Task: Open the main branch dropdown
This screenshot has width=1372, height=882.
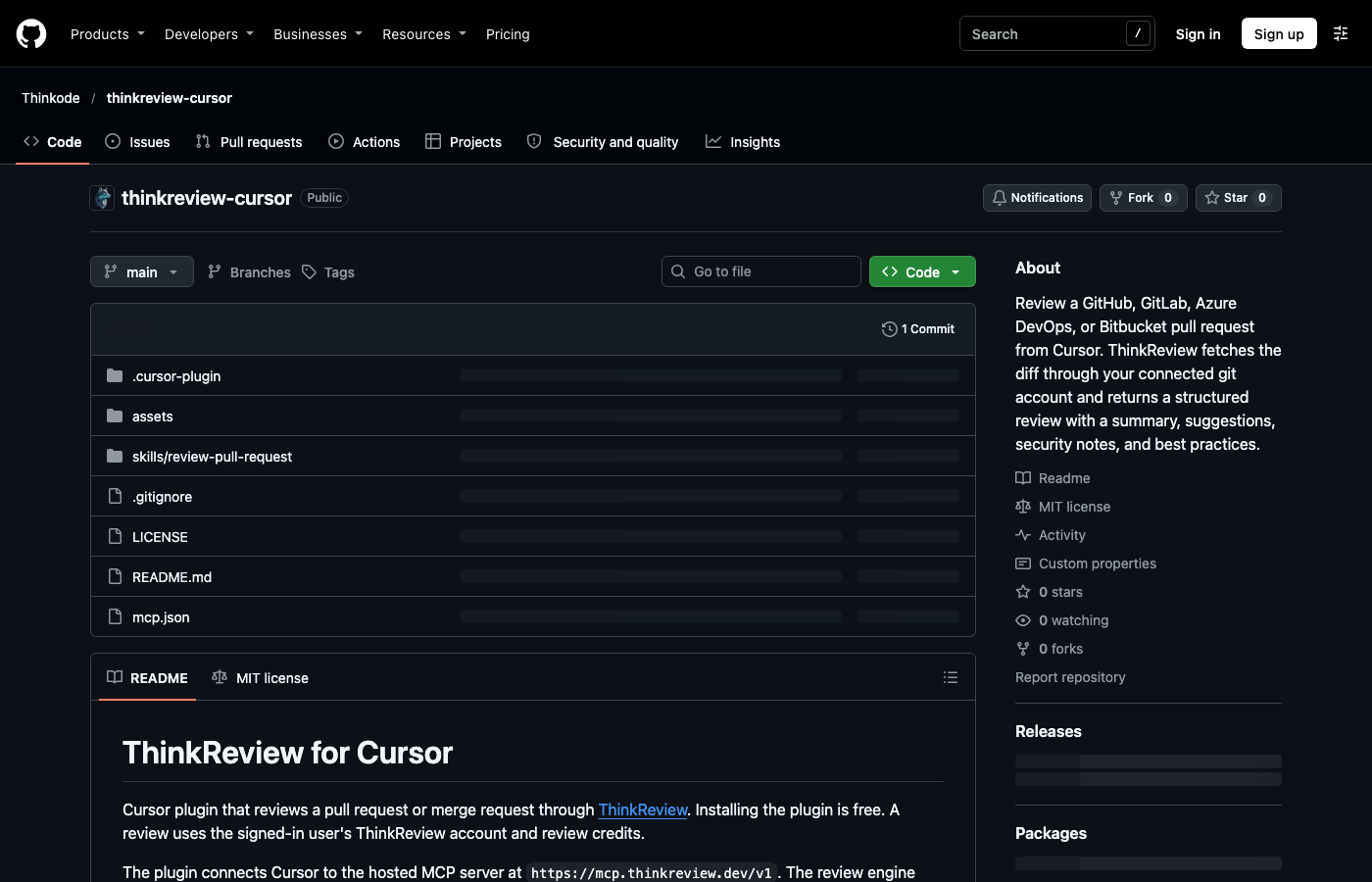Action: coord(142,271)
